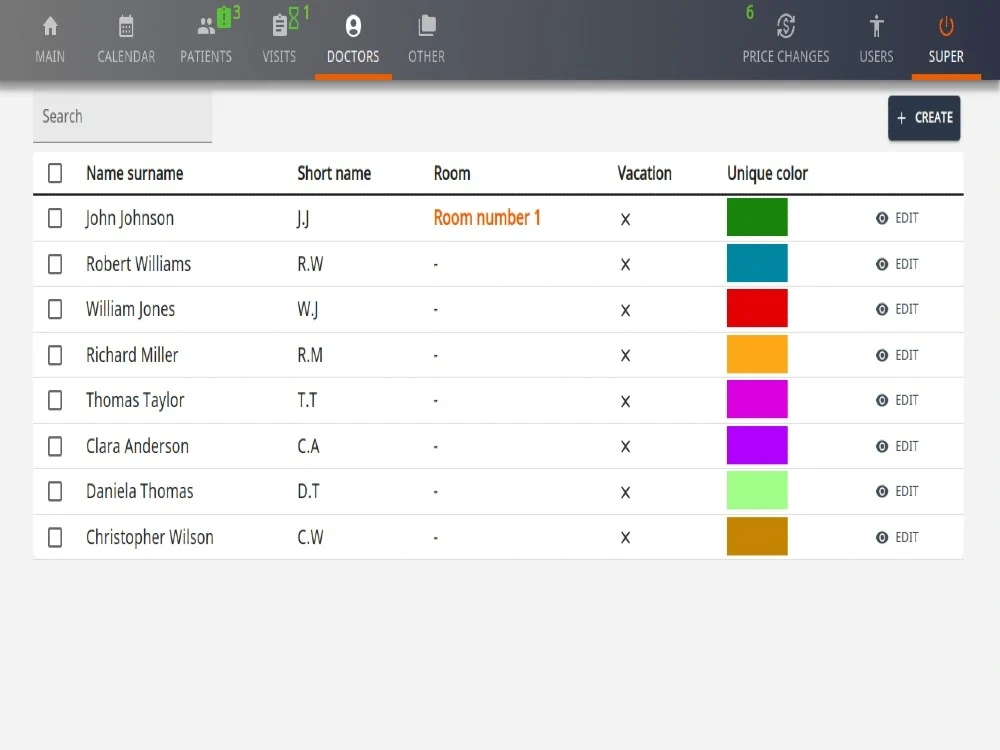Viewport: 1000px width, 750px height.
Task: Open Patients people icon
Action: (x=205, y=26)
